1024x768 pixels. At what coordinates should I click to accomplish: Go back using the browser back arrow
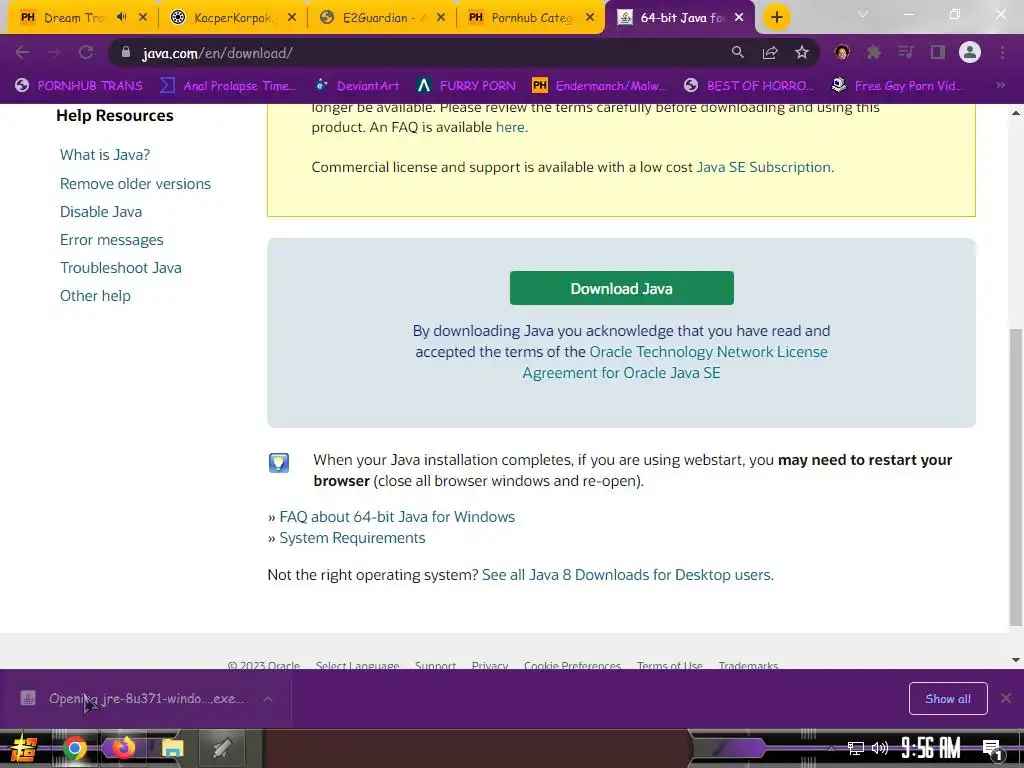(22, 52)
